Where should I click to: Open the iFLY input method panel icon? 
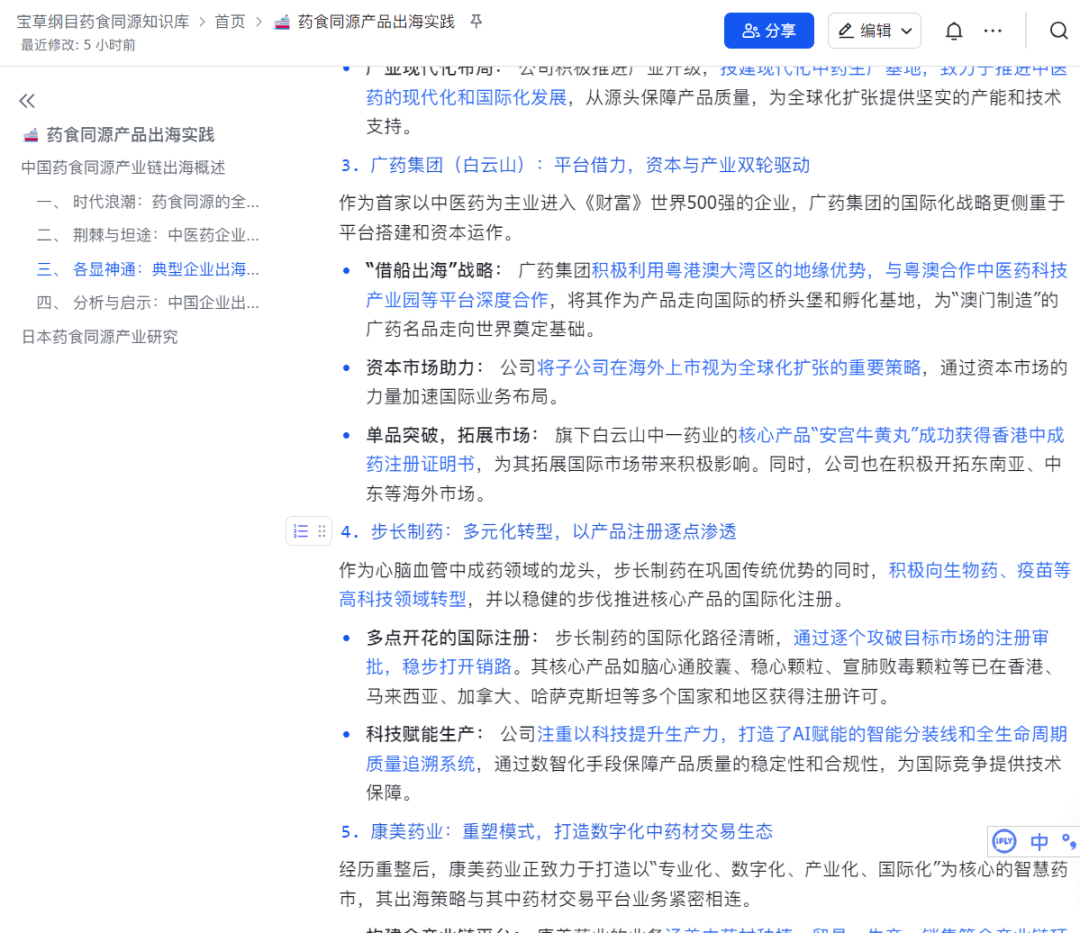[1003, 841]
